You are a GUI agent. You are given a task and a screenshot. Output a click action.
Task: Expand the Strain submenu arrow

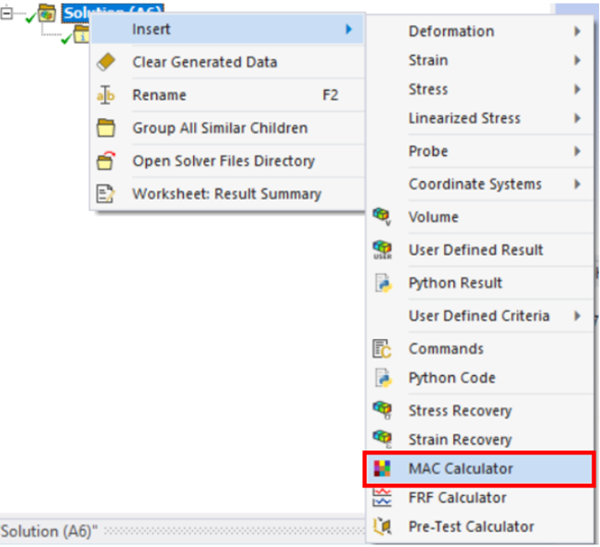click(577, 60)
